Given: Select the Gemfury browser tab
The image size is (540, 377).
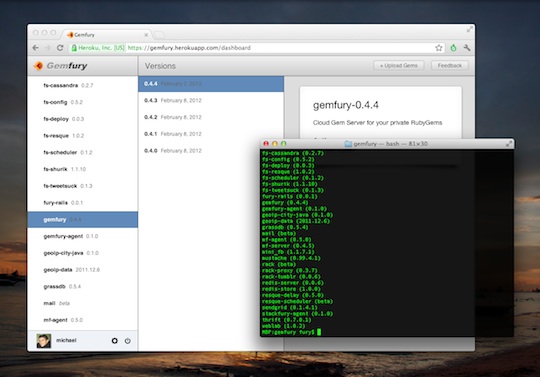Looking at the screenshot, I should (x=107, y=34).
